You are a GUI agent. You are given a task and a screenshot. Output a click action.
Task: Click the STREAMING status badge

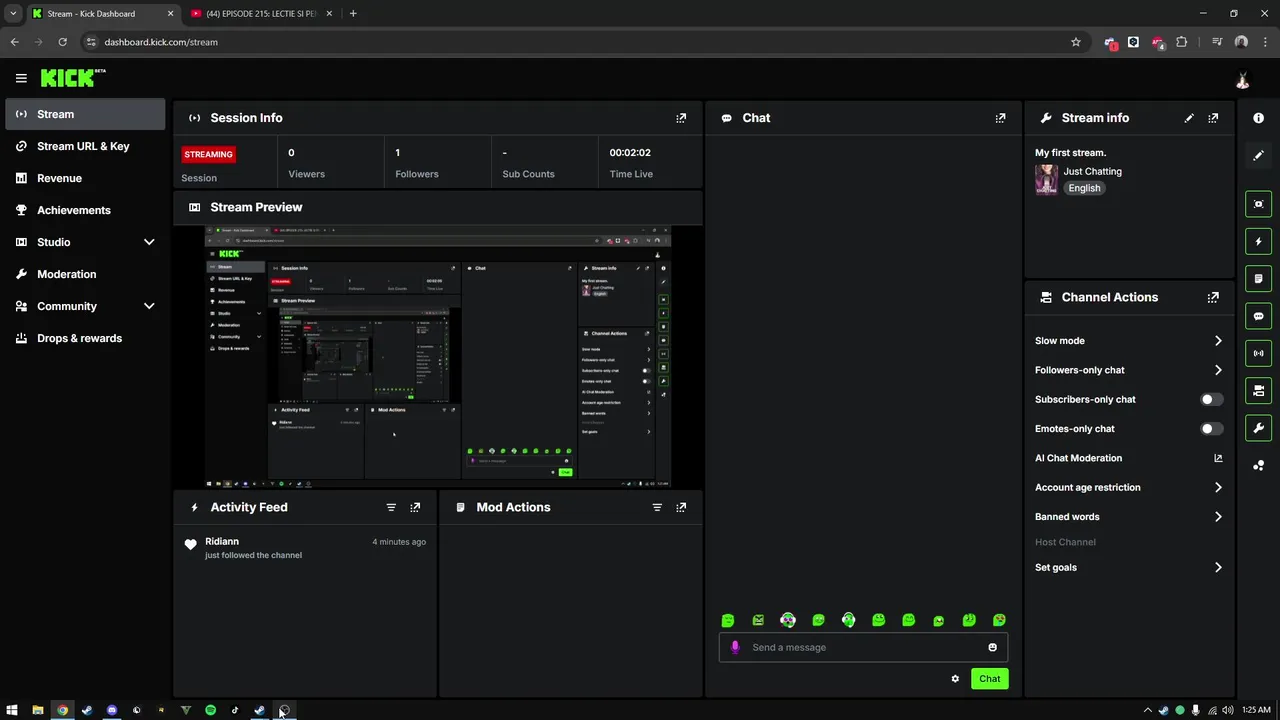pyautogui.click(x=208, y=154)
